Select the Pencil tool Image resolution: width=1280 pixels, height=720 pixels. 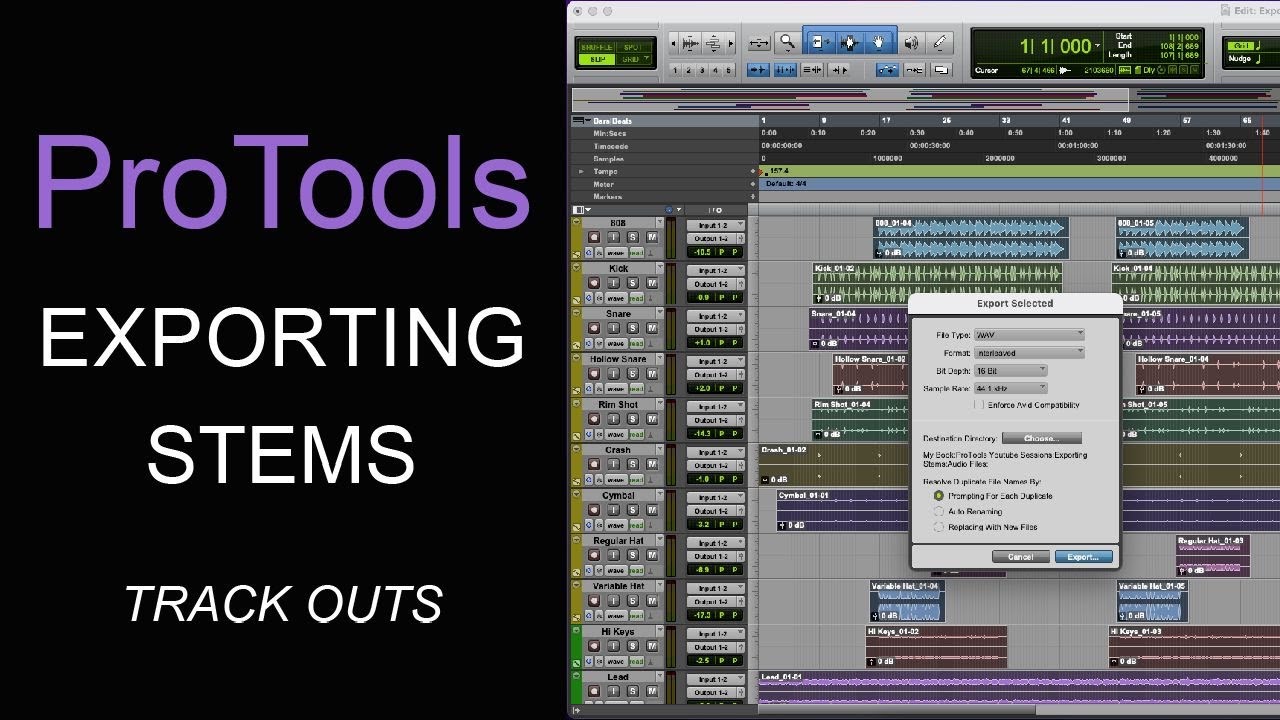pos(940,43)
